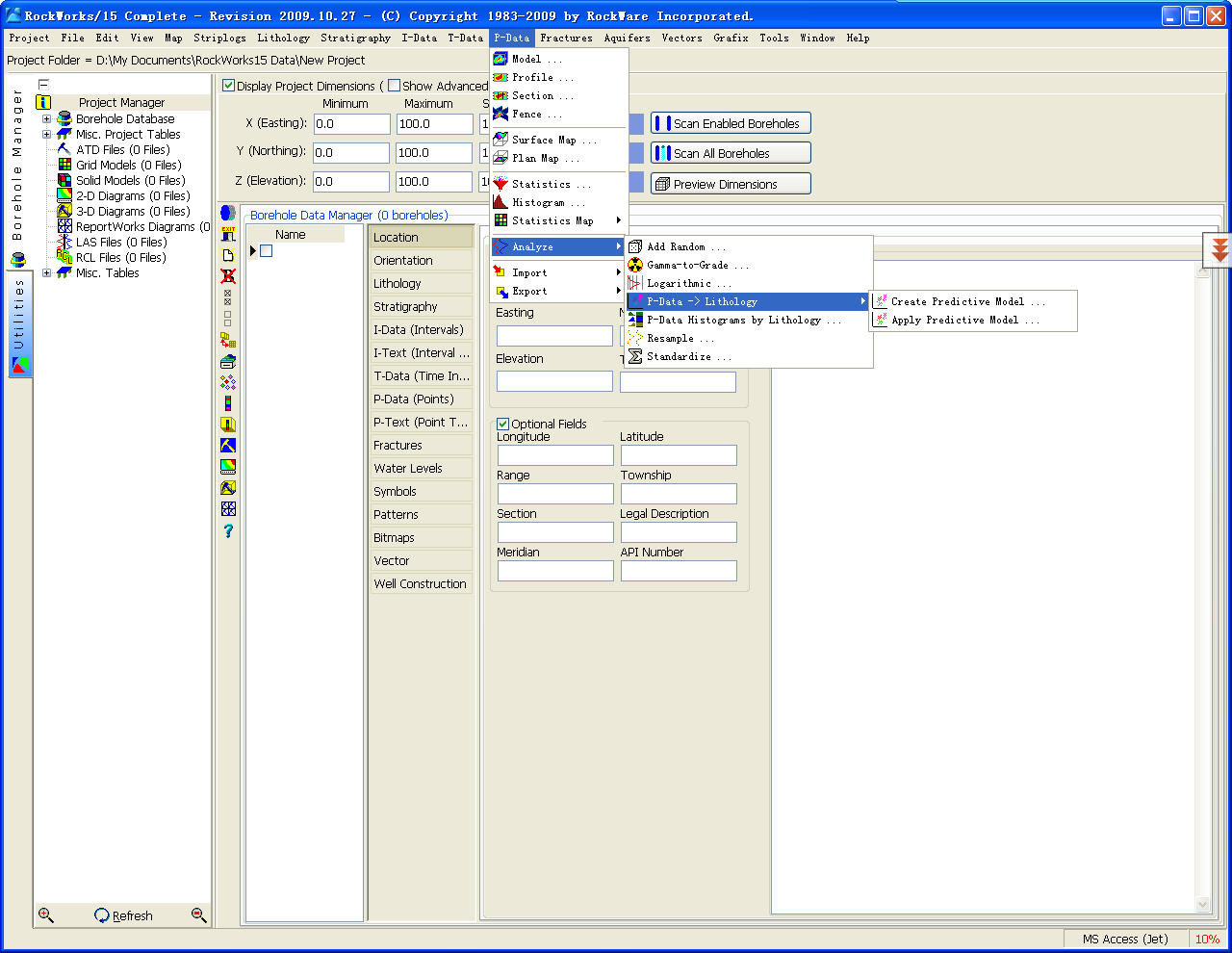The width and height of the screenshot is (1232, 953).
Task: Choose P-Data Histograms by Lithology item
Action: 748,320
